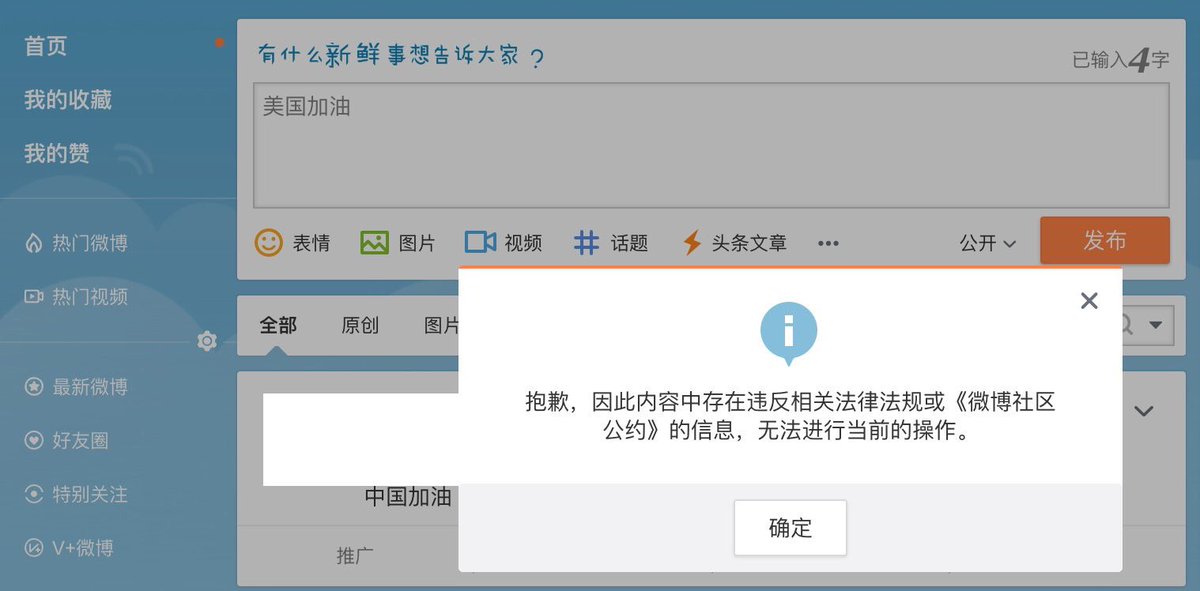Viewport: 1200px width, 591px height.
Task: Click the 好友圈 label in the sidebar
Action: coord(81,440)
